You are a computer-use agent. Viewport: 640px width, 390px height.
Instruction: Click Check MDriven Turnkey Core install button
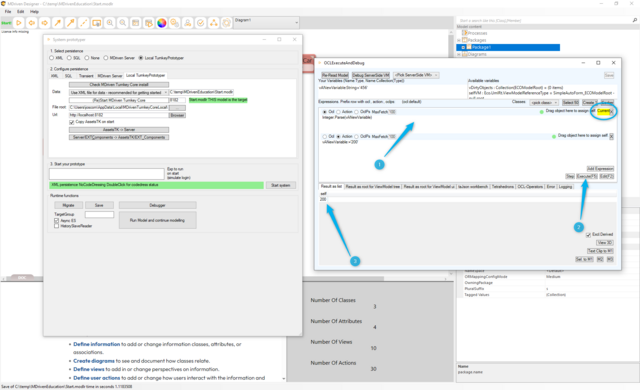tap(119, 84)
